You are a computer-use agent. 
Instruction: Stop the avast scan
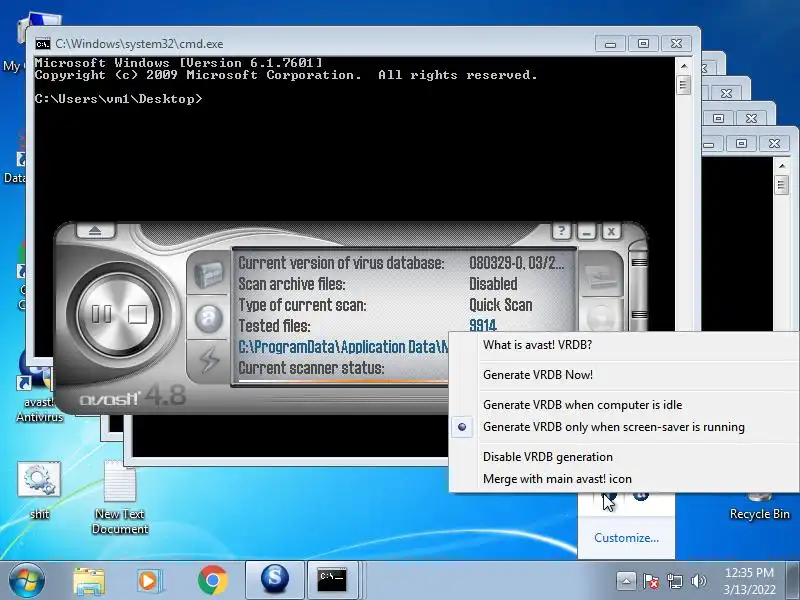click(x=137, y=314)
